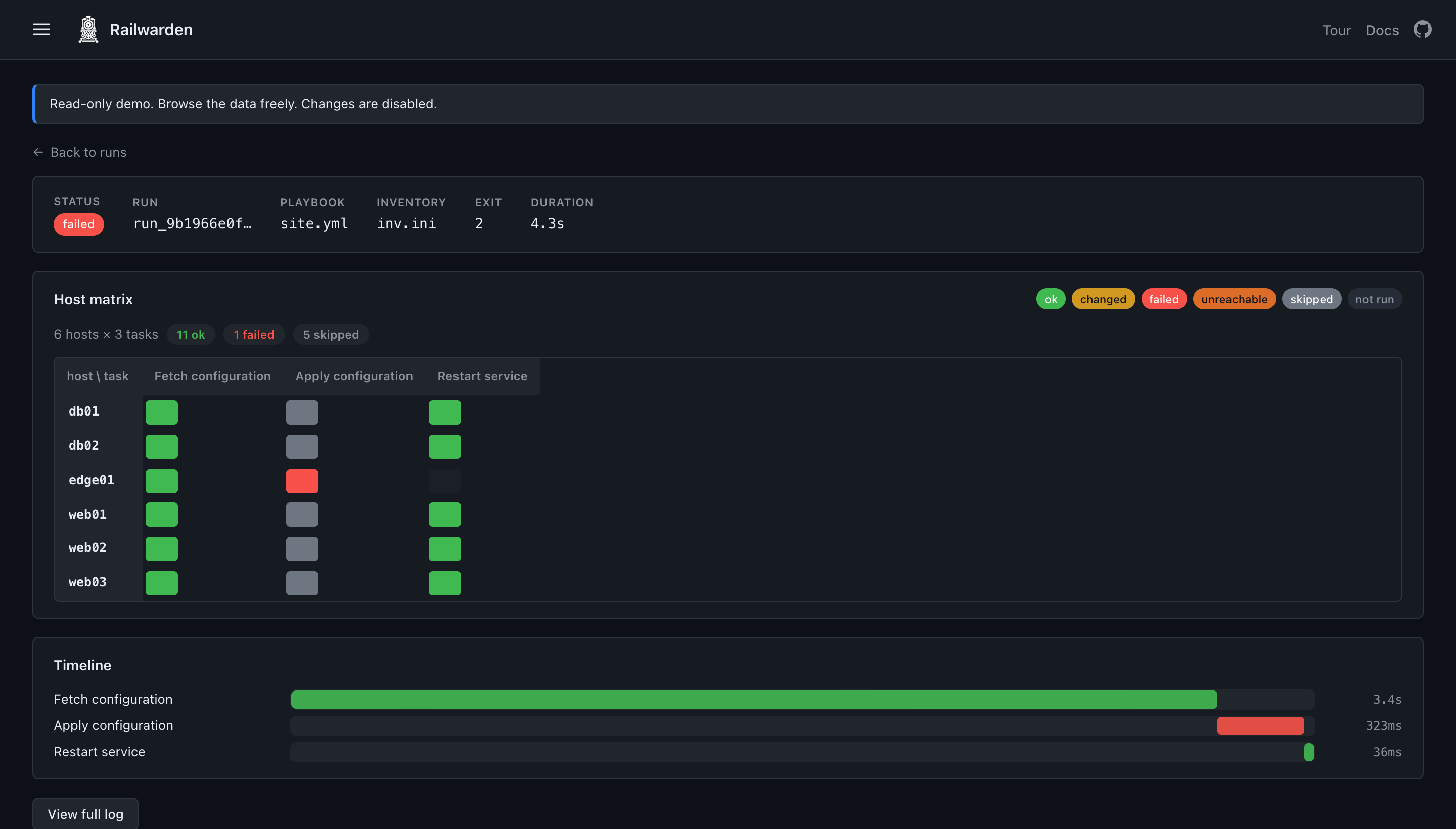This screenshot has width=1456, height=829.
Task: Click the 5 skipped summary chip
Action: [331, 334]
